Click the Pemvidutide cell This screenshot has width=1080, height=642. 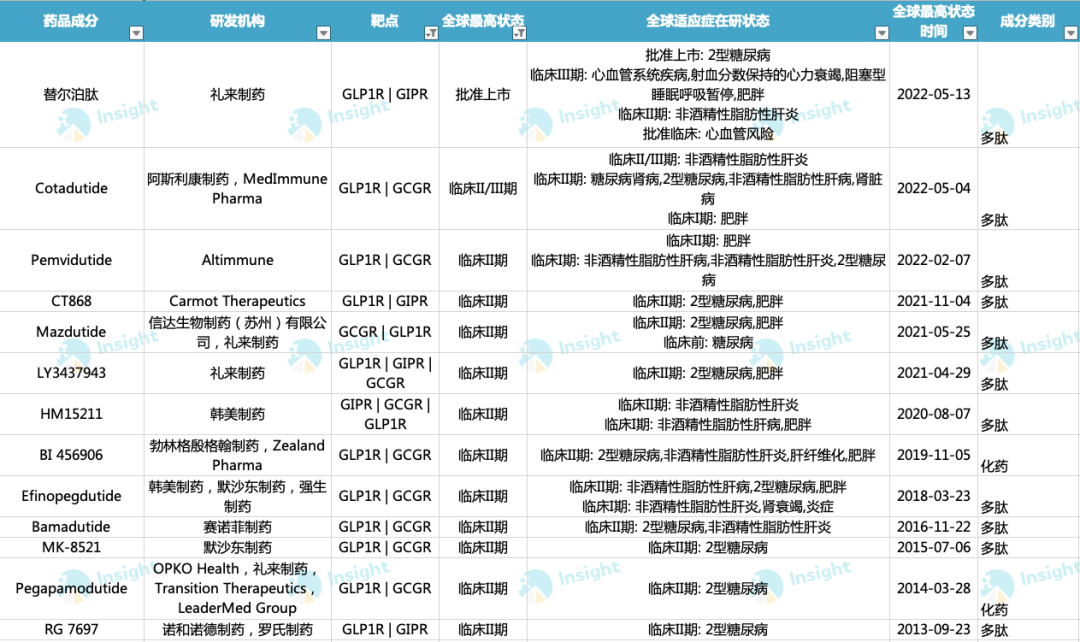[71, 260]
